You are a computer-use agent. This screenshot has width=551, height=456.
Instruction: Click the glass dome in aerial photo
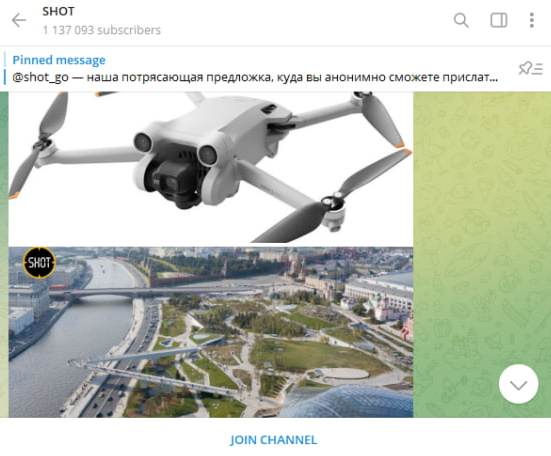click(348, 402)
